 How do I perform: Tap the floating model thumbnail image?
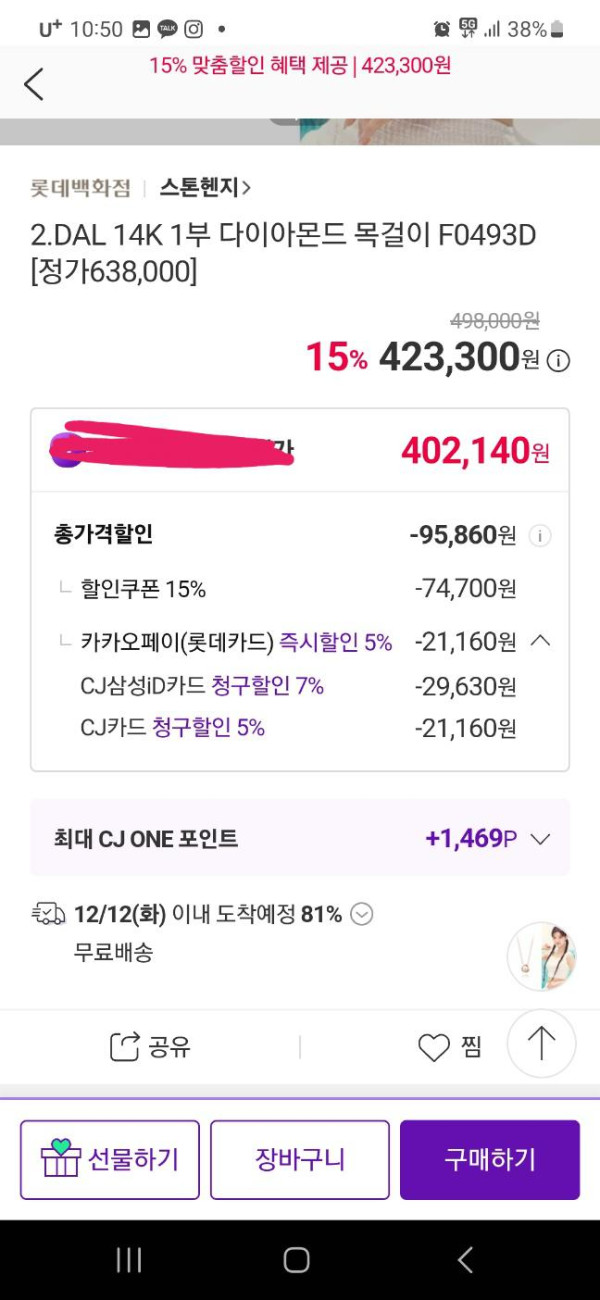pyautogui.click(x=542, y=956)
